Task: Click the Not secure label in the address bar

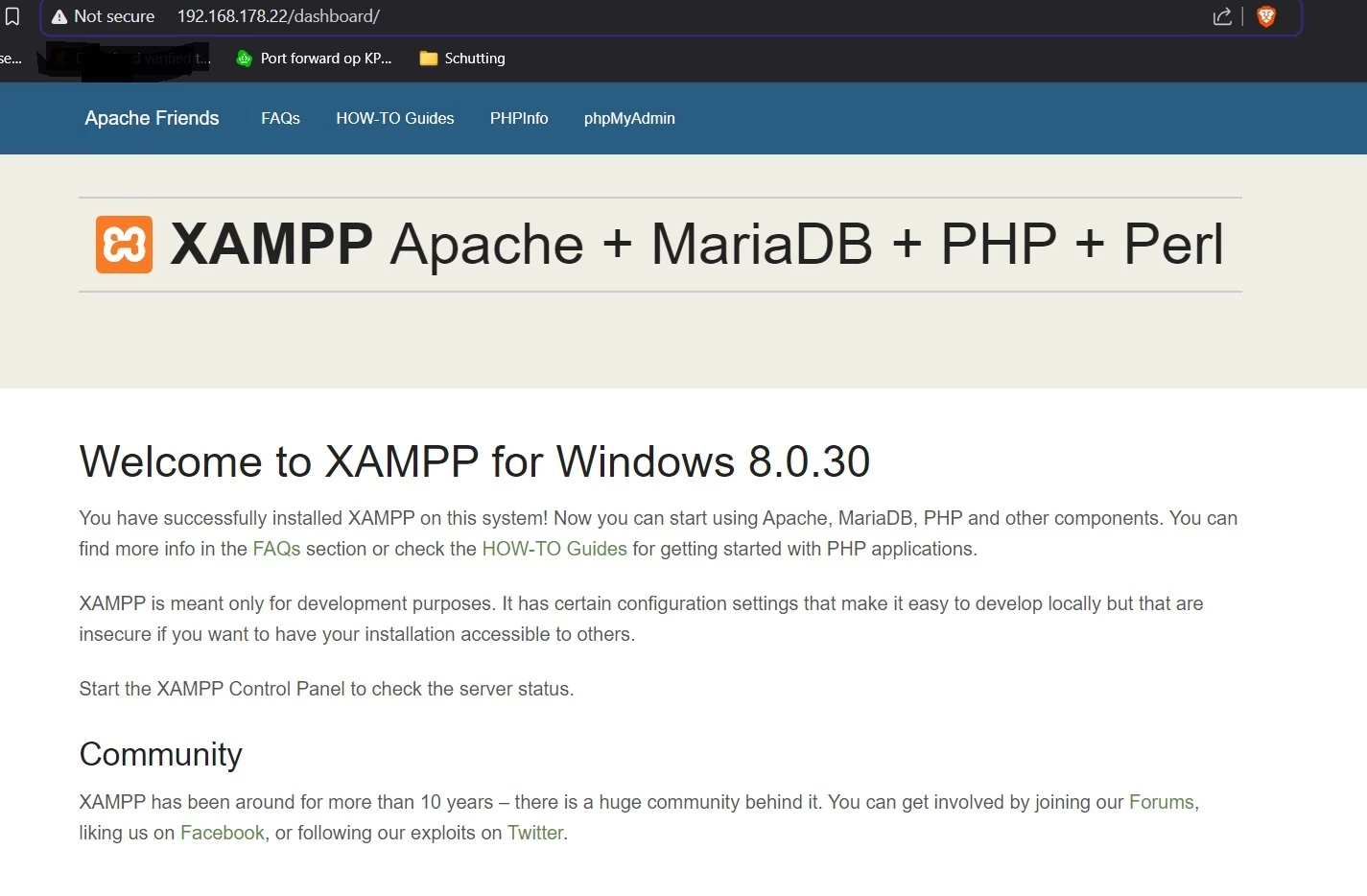Action: pos(114,16)
